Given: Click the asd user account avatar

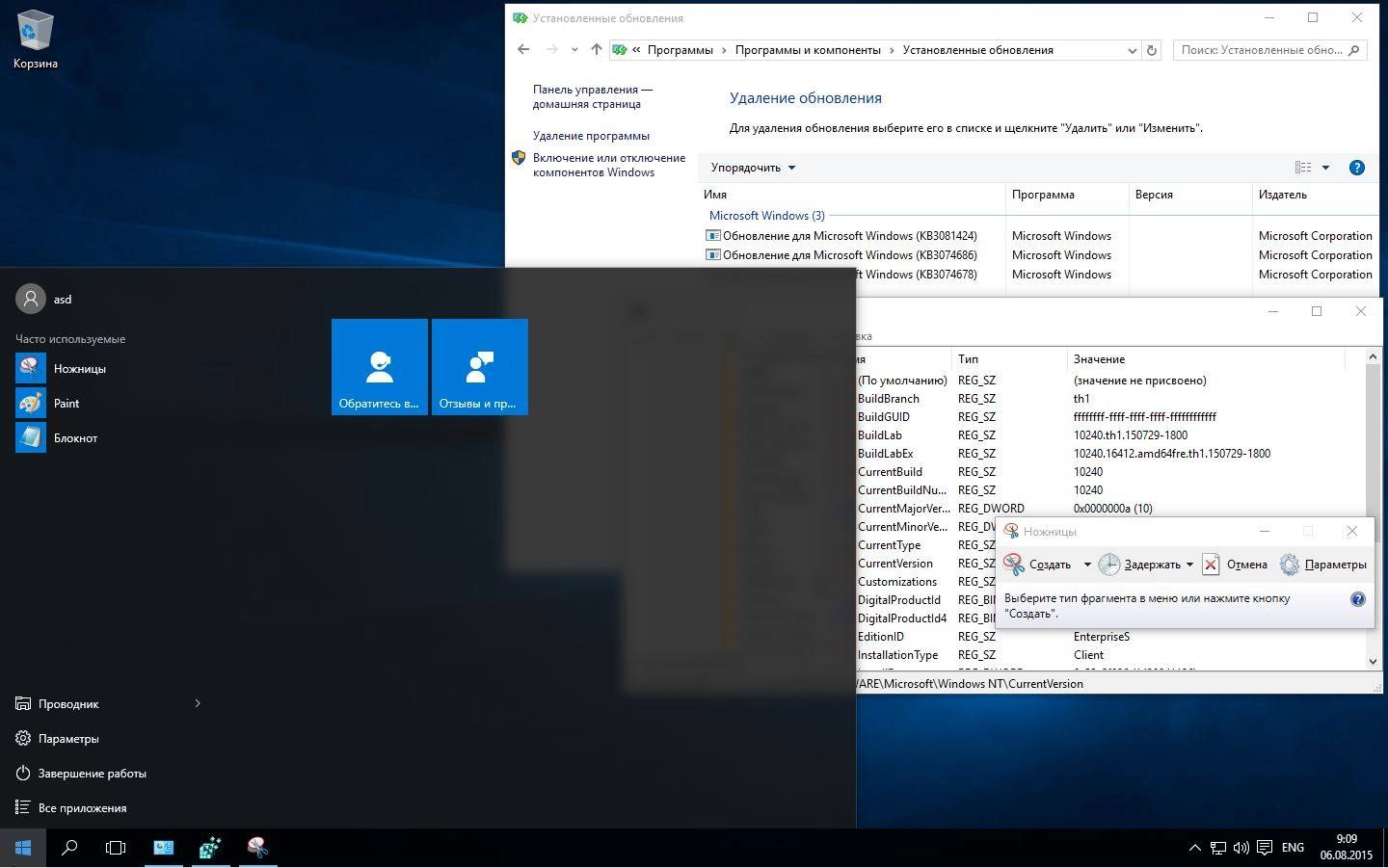Looking at the screenshot, I should (x=31, y=299).
